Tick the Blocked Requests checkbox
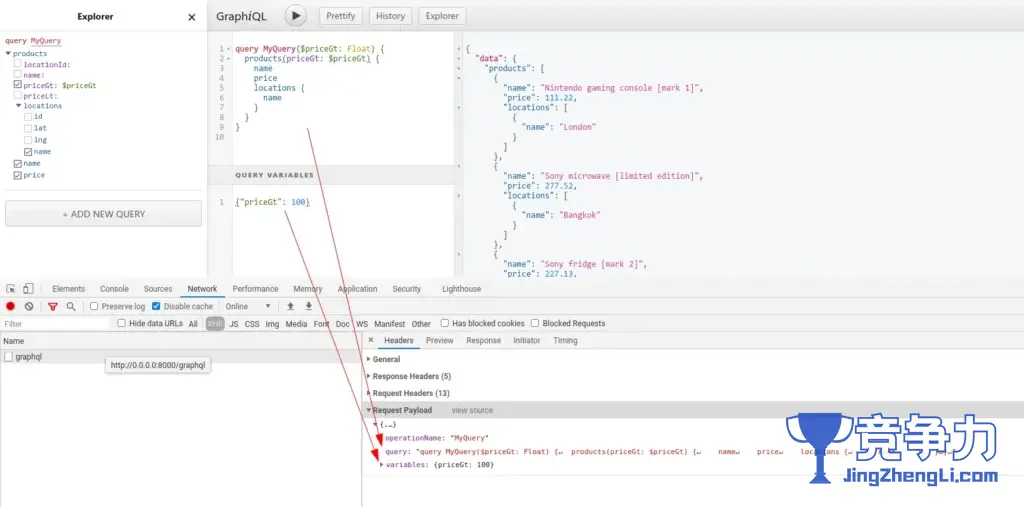1024x507 pixels. coord(535,323)
